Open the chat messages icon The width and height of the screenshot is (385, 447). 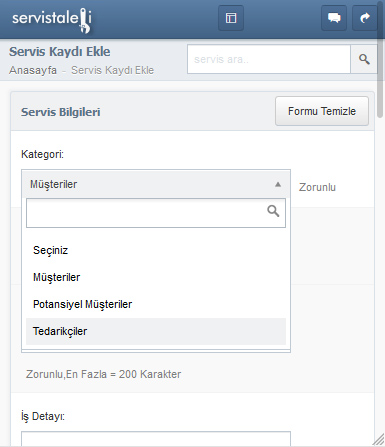[334, 18]
